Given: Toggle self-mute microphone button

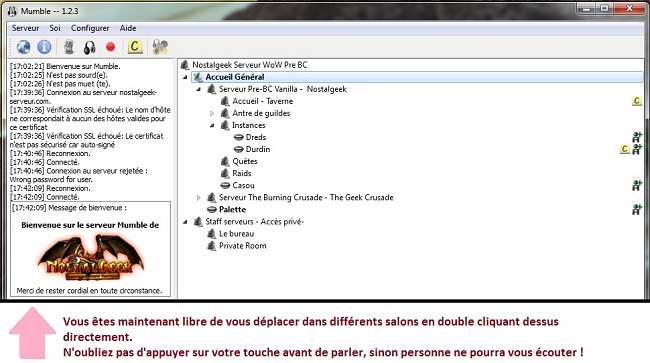Looking at the screenshot, I should tap(69, 47).
